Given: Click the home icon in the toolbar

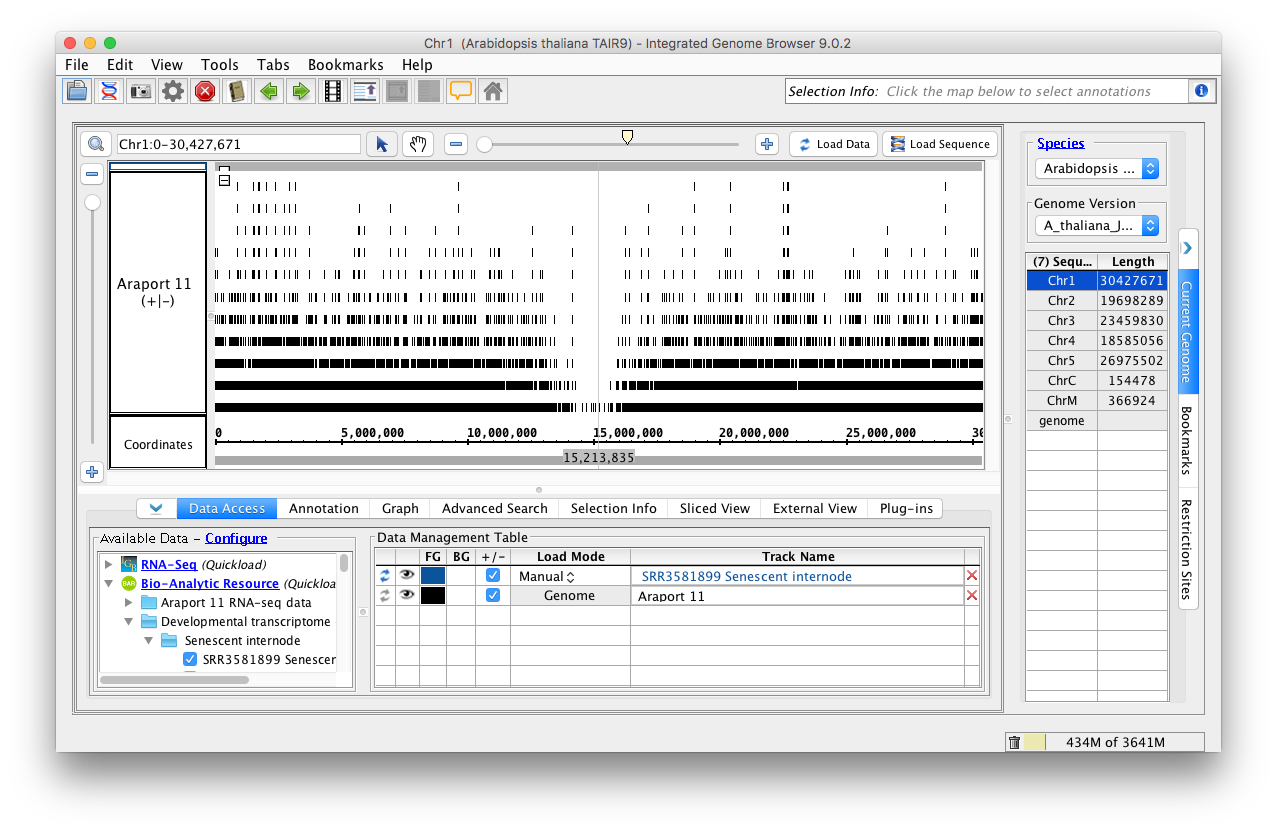Looking at the screenshot, I should [492, 92].
